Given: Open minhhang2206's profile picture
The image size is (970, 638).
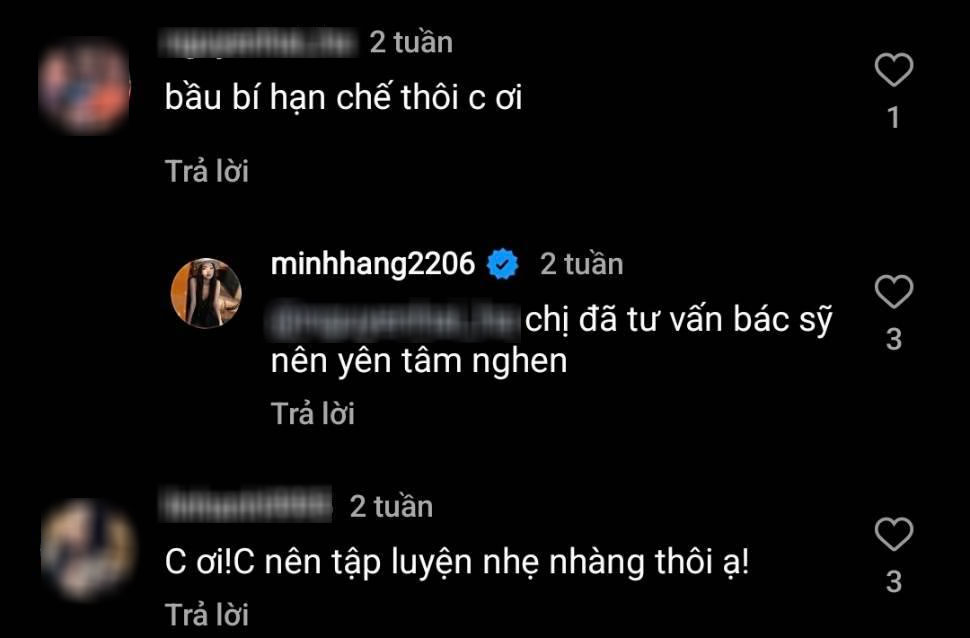Looking at the screenshot, I should pyautogui.click(x=206, y=293).
